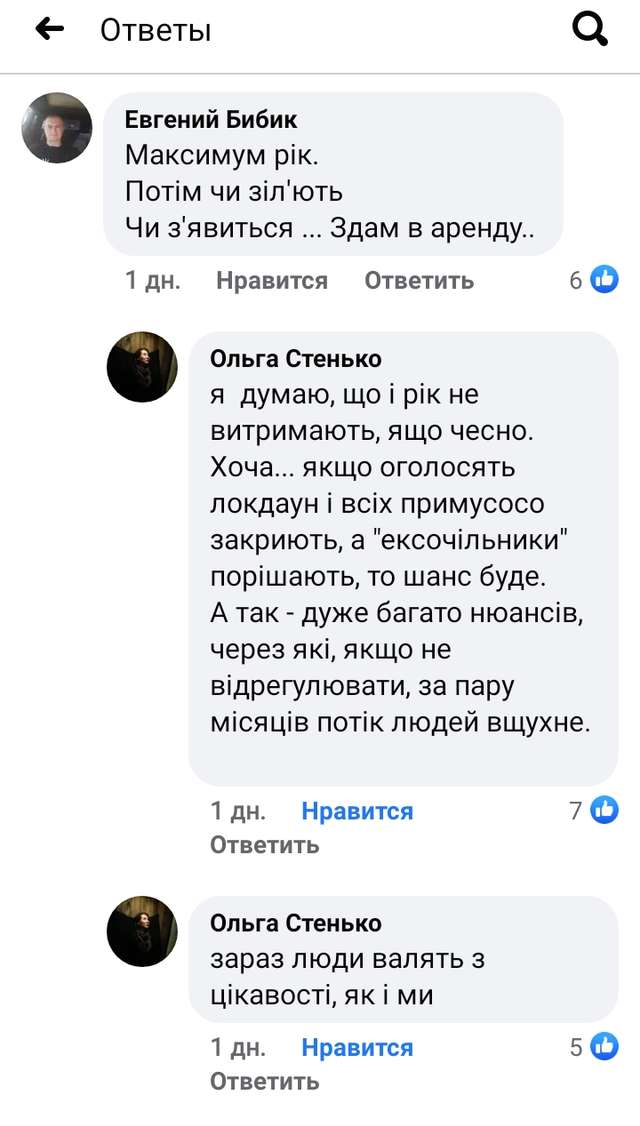Viewport: 640px width, 1126px height.
Task: Open Ольга Стенько name in first reply
Action: coord(296,359)
